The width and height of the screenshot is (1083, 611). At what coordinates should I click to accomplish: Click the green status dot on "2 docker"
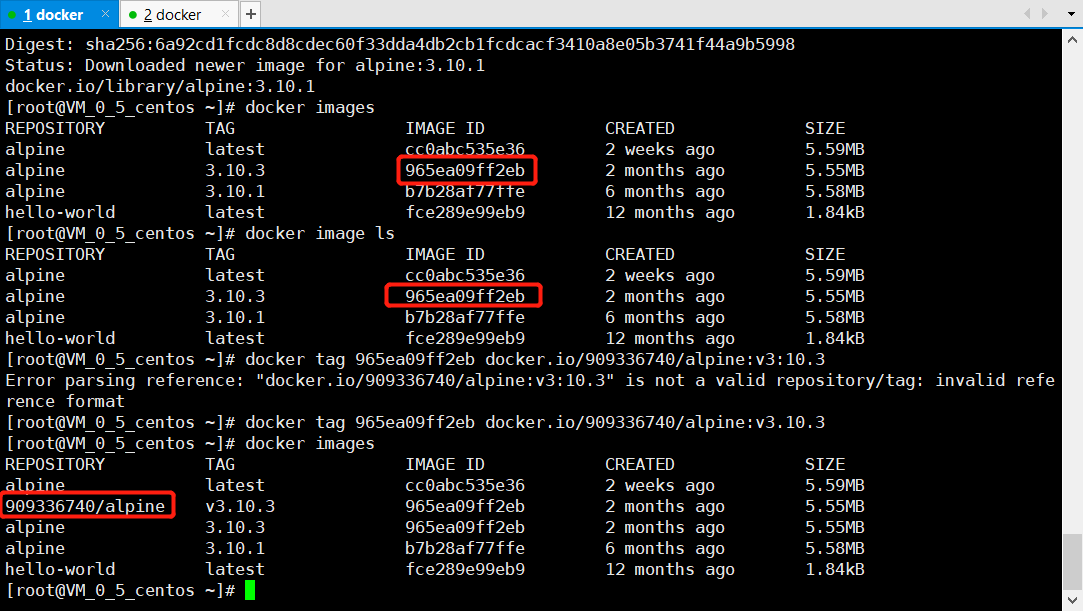tap(132, 15)
